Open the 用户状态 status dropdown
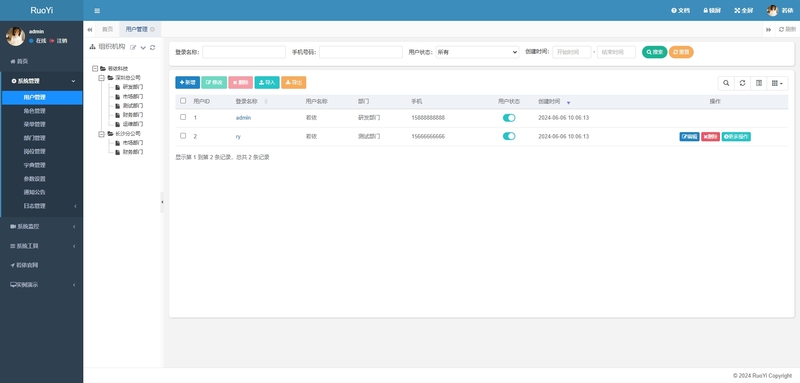 [x=477, y=52]
